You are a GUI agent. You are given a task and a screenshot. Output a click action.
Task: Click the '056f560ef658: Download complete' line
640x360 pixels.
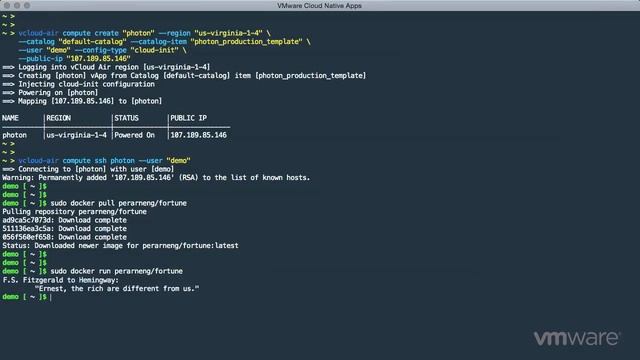(x=64, y=237)
